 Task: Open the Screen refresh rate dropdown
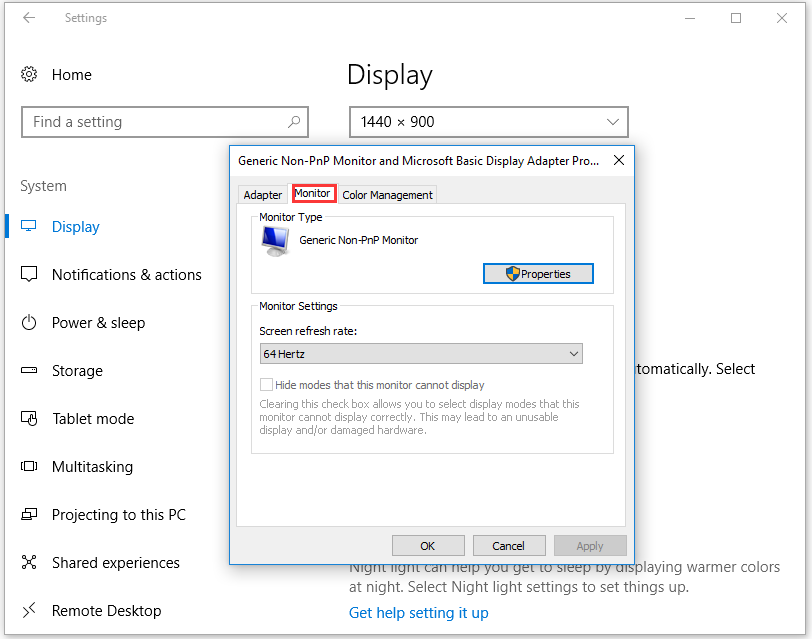421,354
